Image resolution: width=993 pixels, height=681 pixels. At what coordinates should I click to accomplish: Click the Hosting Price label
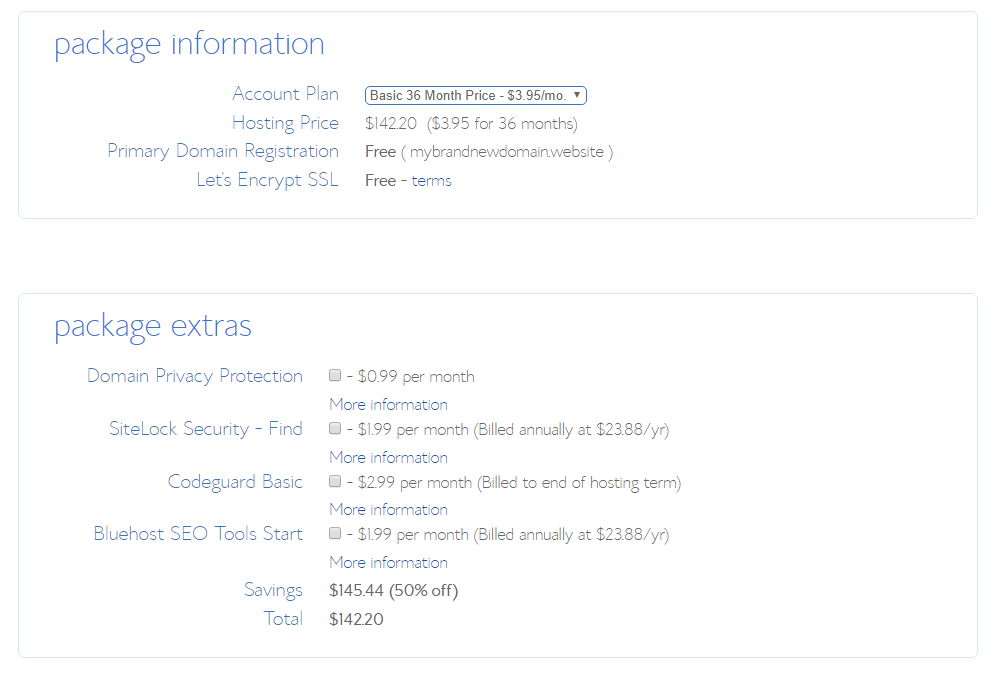point(286,123)
